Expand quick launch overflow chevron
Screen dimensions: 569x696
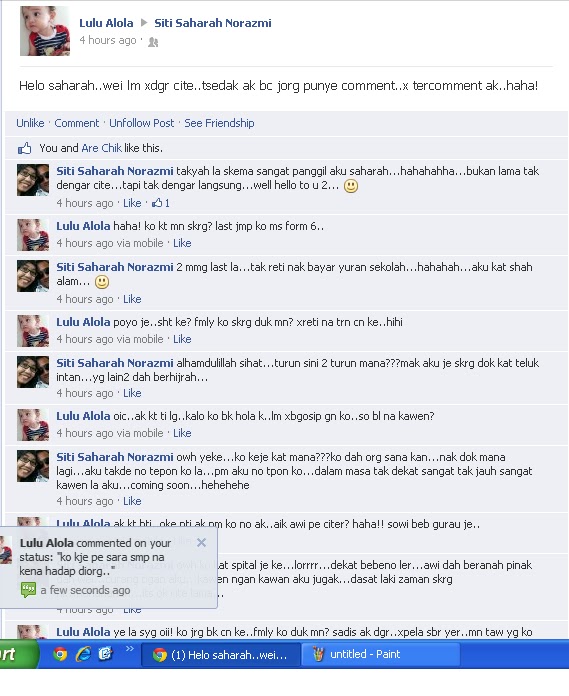tap(130, 649)
